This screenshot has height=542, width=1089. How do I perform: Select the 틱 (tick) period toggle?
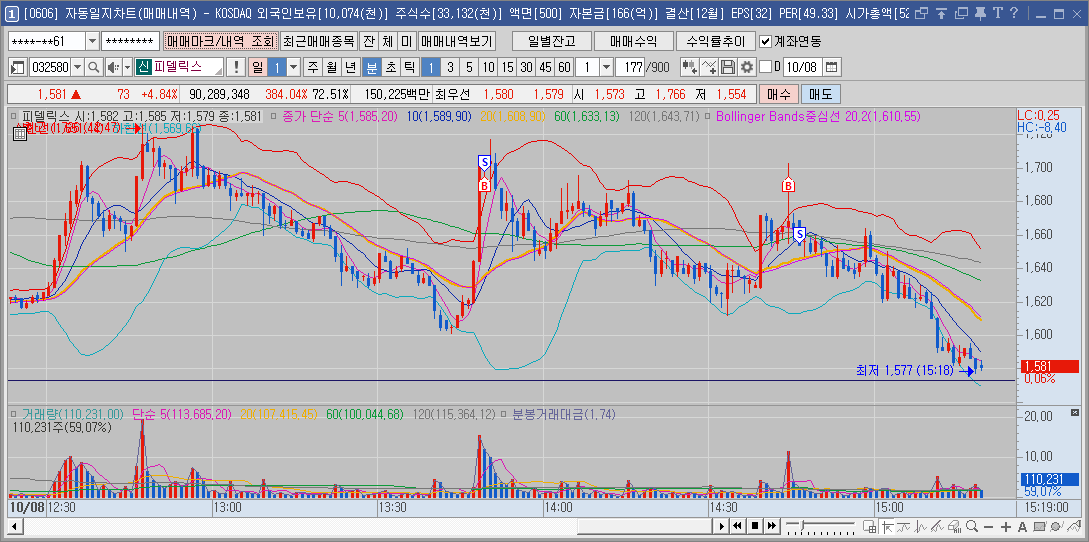[x=410, y=67]
